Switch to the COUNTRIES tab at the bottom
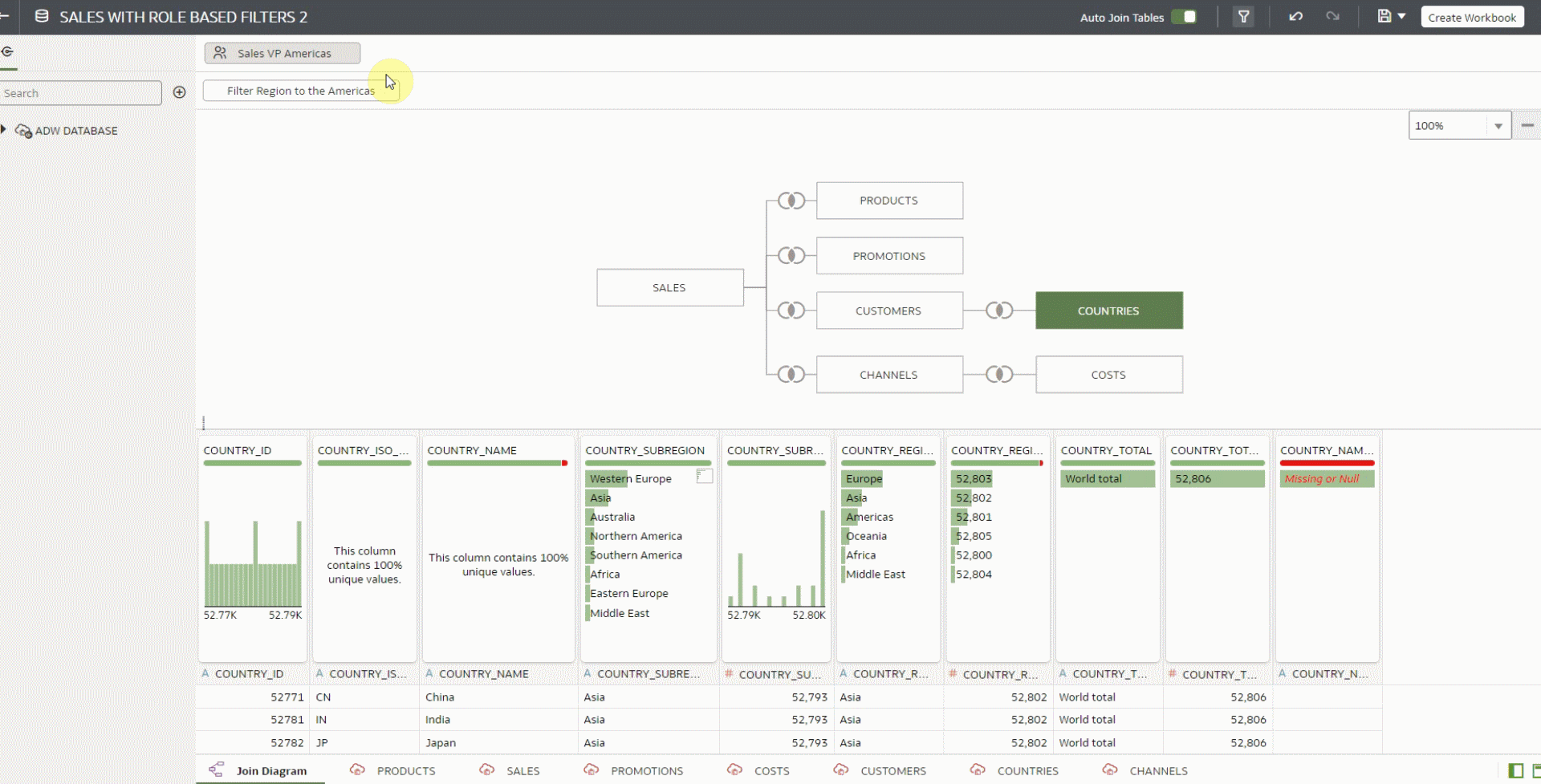The image size is (1541, 784). [x=1014, y=770]
